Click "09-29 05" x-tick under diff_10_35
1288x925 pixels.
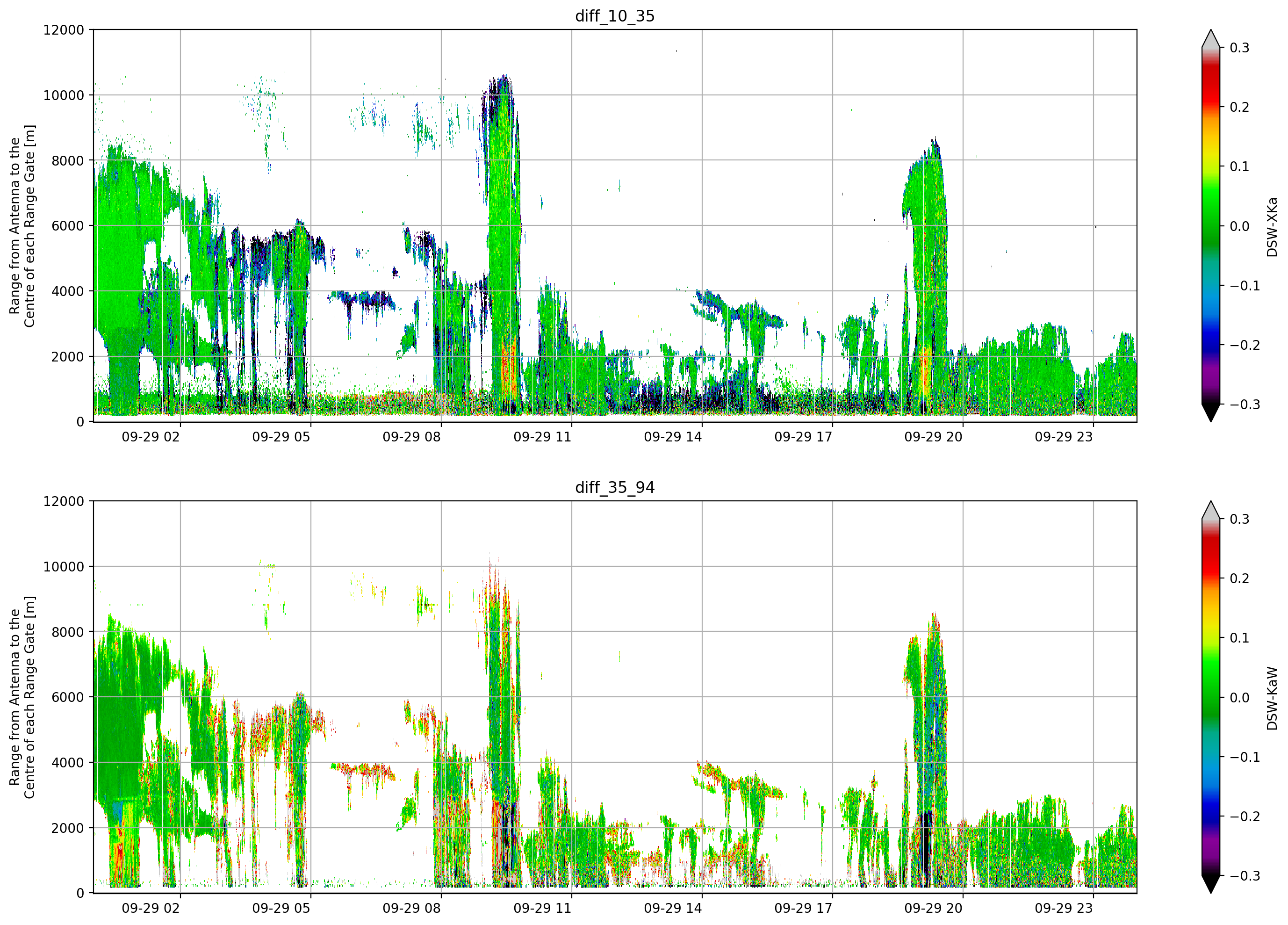tap(281, 437)
